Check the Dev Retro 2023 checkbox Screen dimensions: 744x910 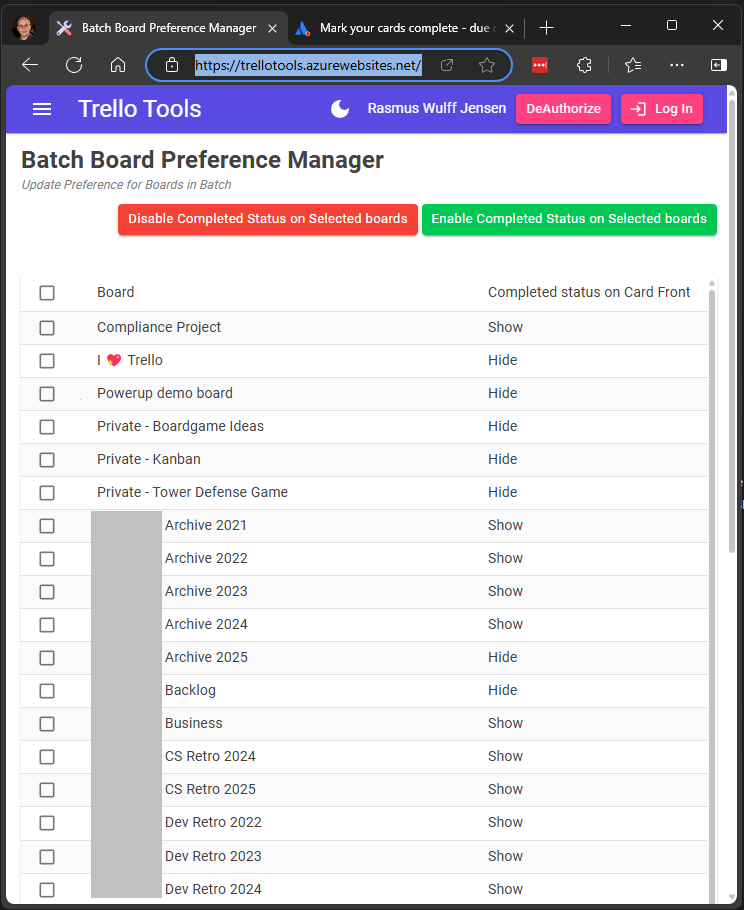tap(47, 857)
